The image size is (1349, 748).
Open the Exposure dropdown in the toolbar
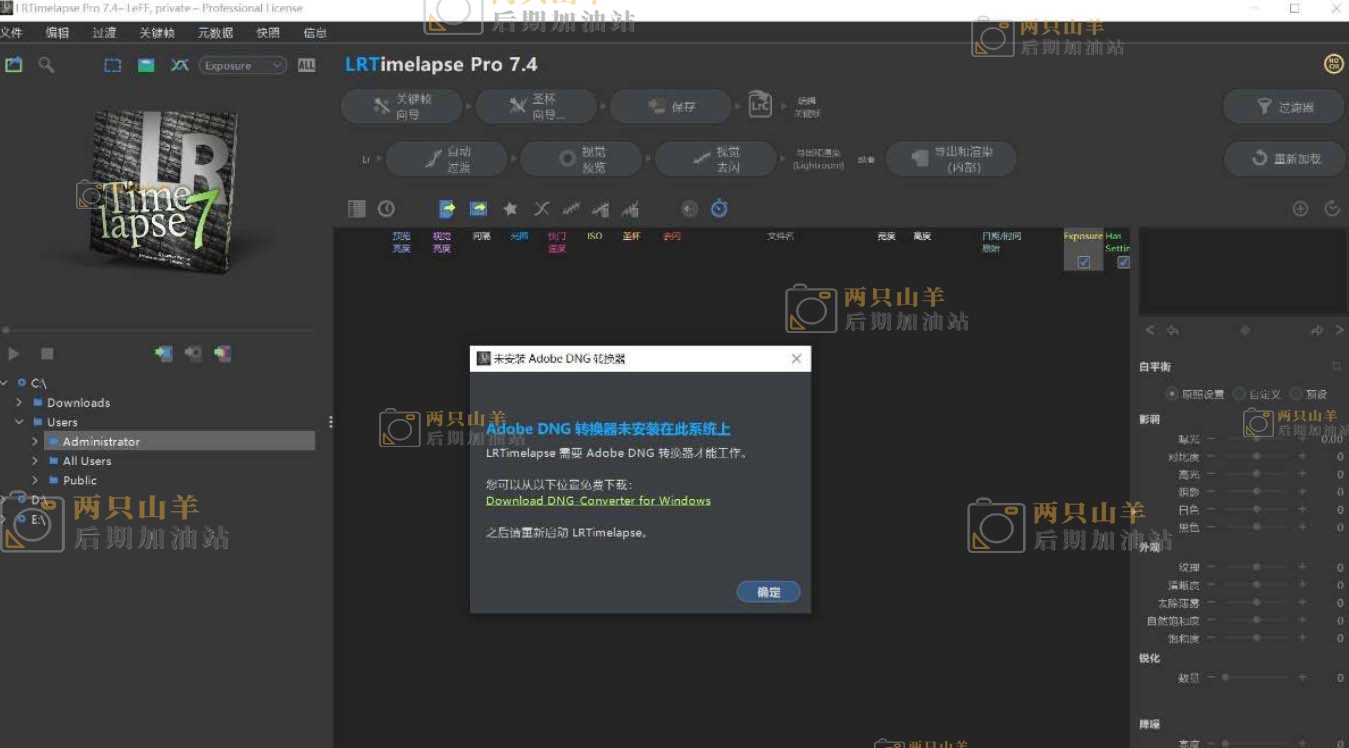(x=242, y=66)
